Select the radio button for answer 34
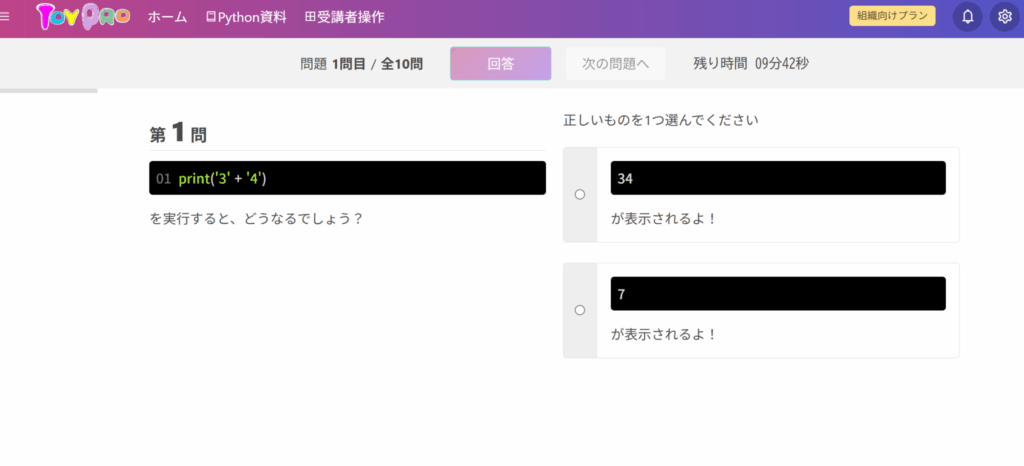The height and width of the screenshot is (466, 1024). point(580,194)
